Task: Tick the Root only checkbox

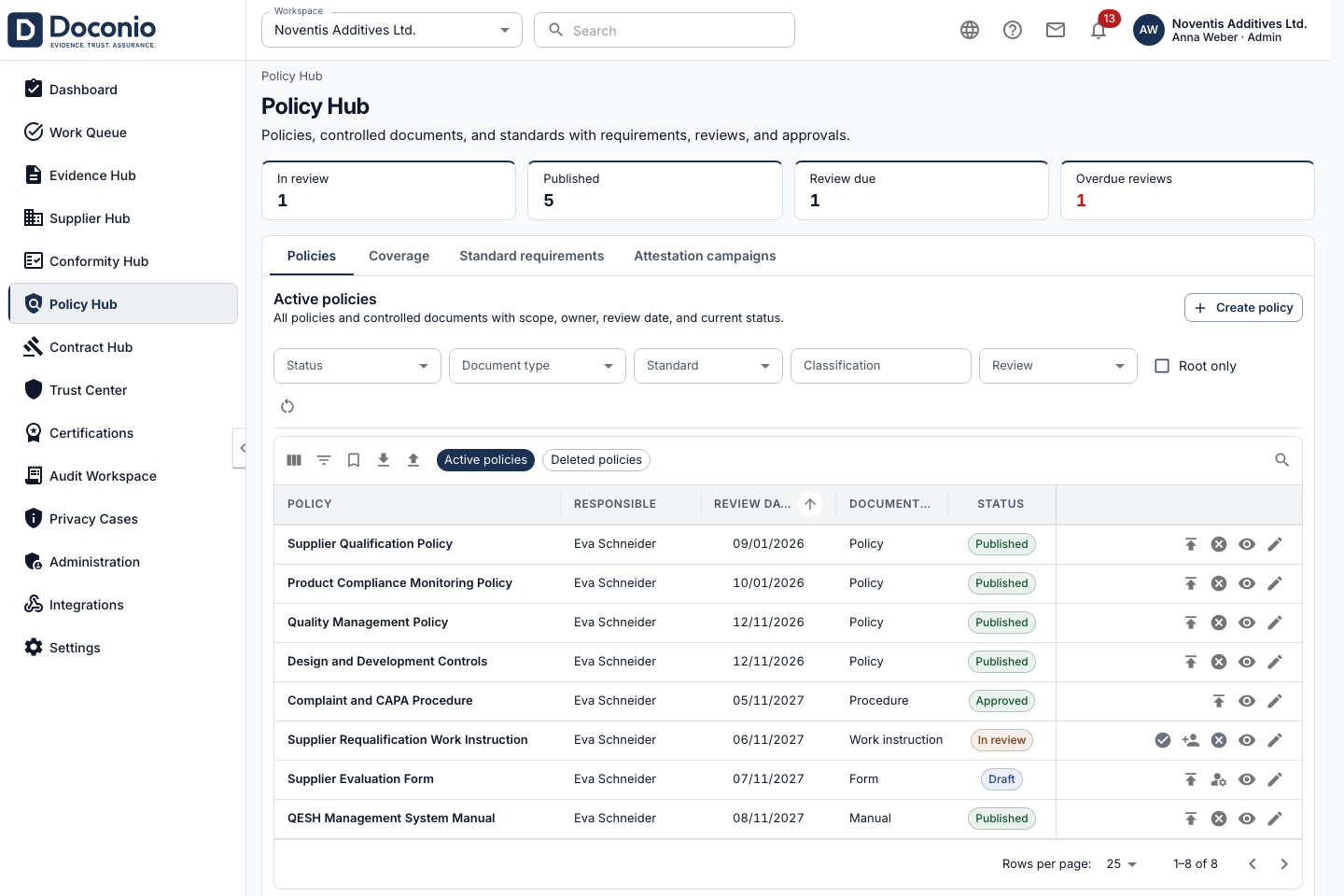Action: click(x=1162, y=366)
